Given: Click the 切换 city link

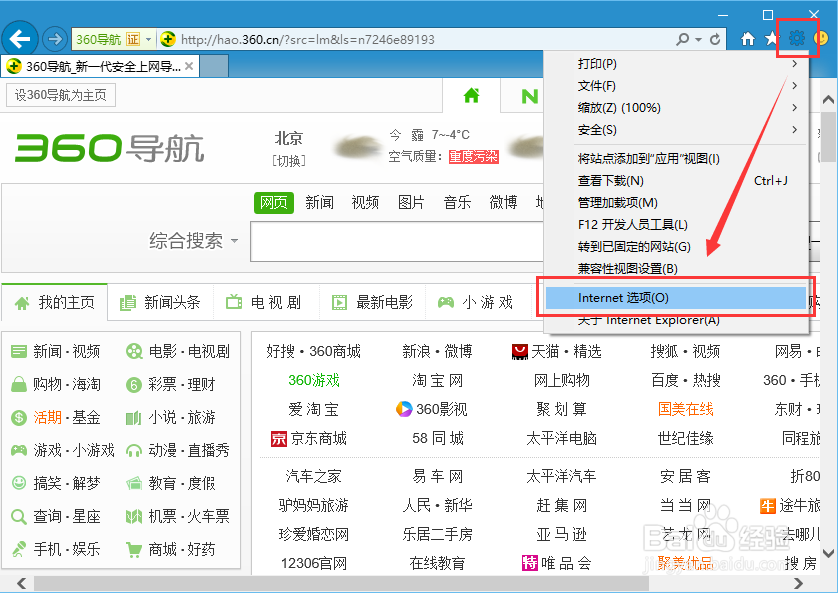Looking at the screenshot, I should pos(289,161).
